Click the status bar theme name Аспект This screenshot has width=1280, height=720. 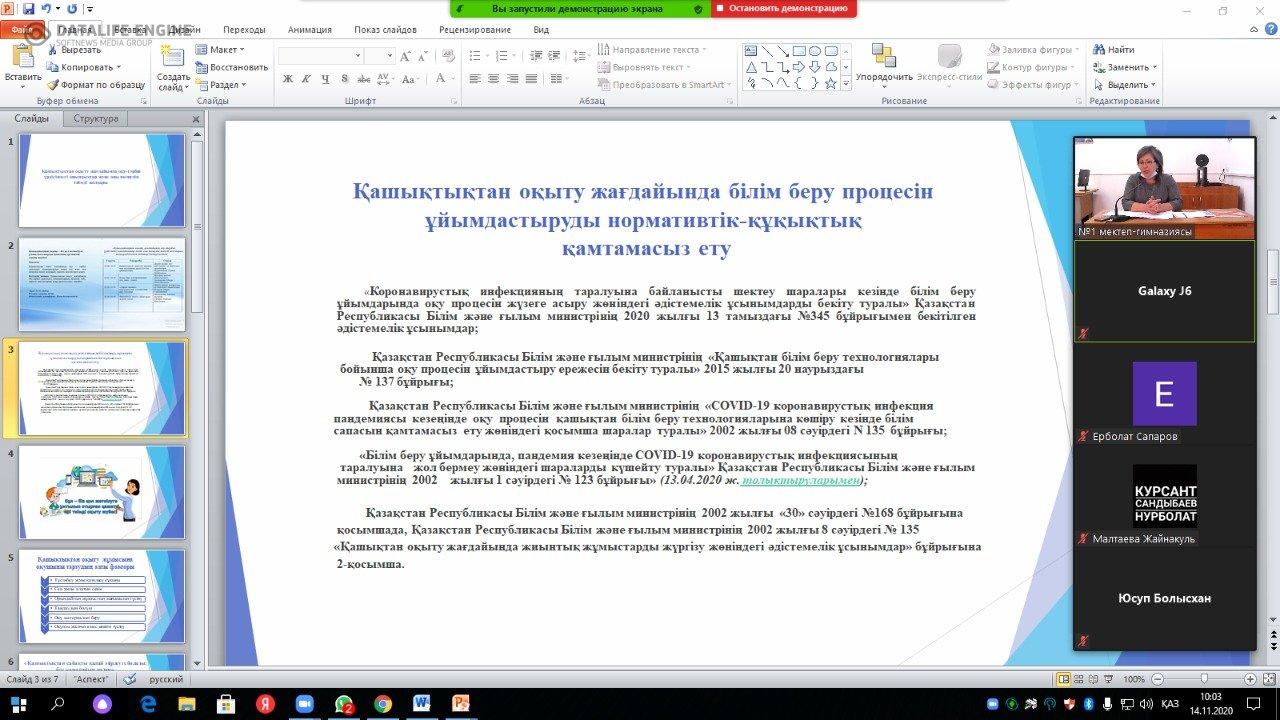pos(91,679)
